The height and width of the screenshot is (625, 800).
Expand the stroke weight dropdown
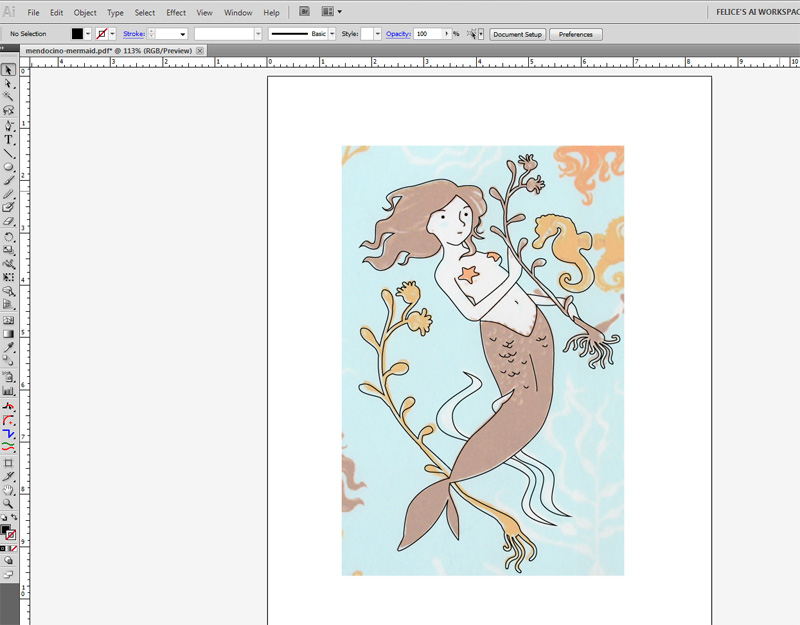click(x=183, y=34)
